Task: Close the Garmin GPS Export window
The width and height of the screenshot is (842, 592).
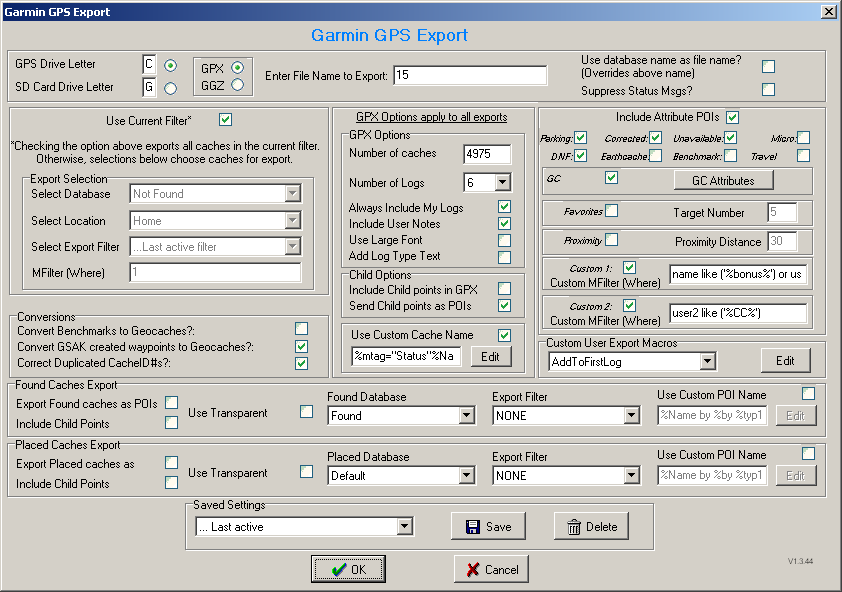Action: click(829, 12)
